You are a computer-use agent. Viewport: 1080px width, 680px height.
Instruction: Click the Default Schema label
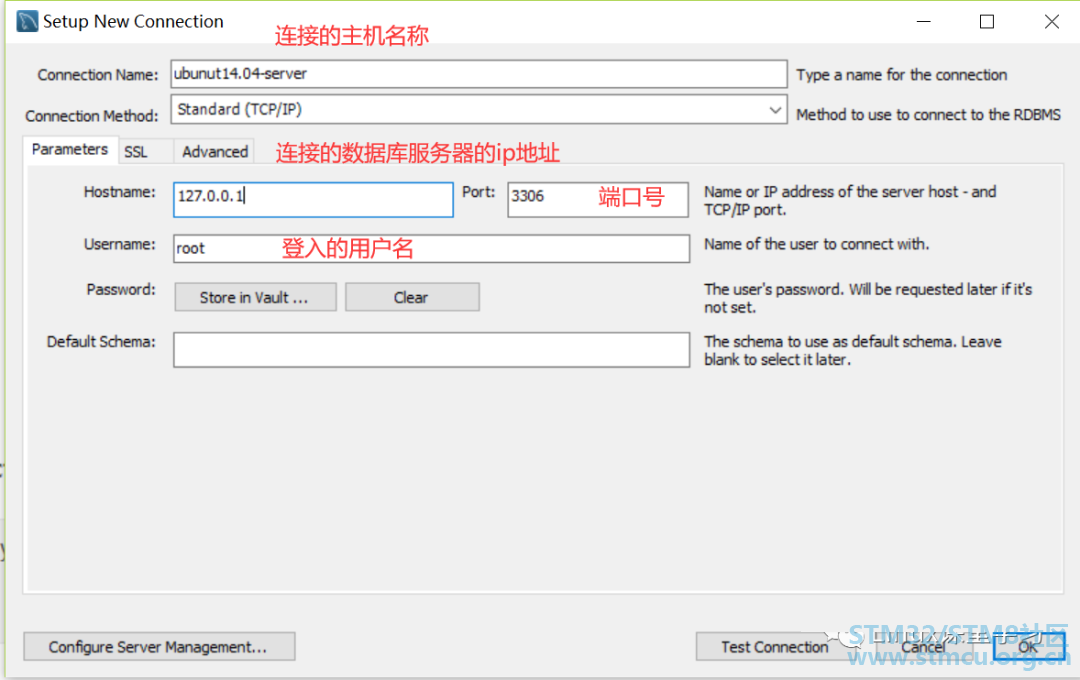pos(101,342)
